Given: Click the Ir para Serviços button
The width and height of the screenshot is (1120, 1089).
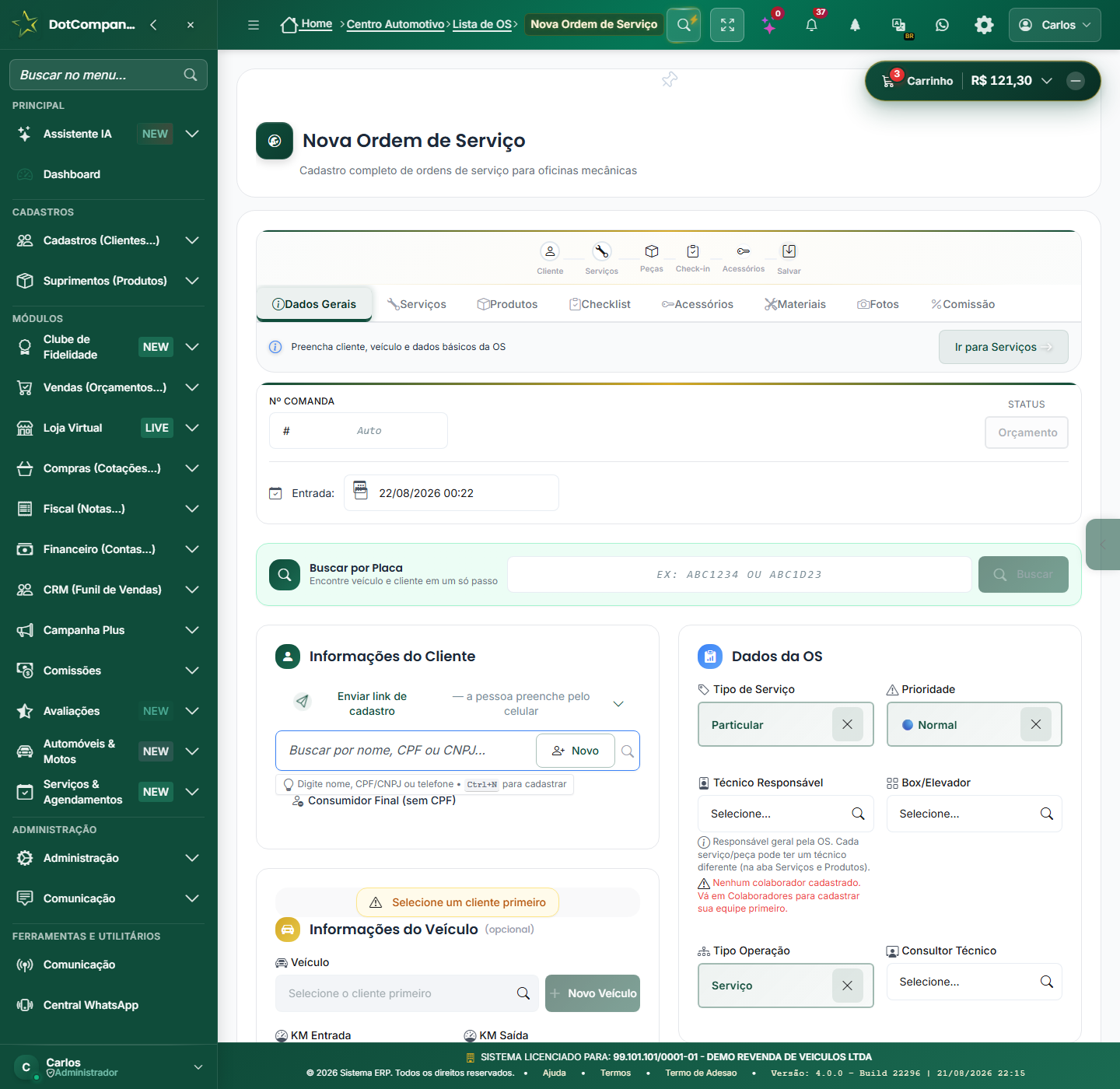Looking at the screenshot, I should (x=1003, y=347).
